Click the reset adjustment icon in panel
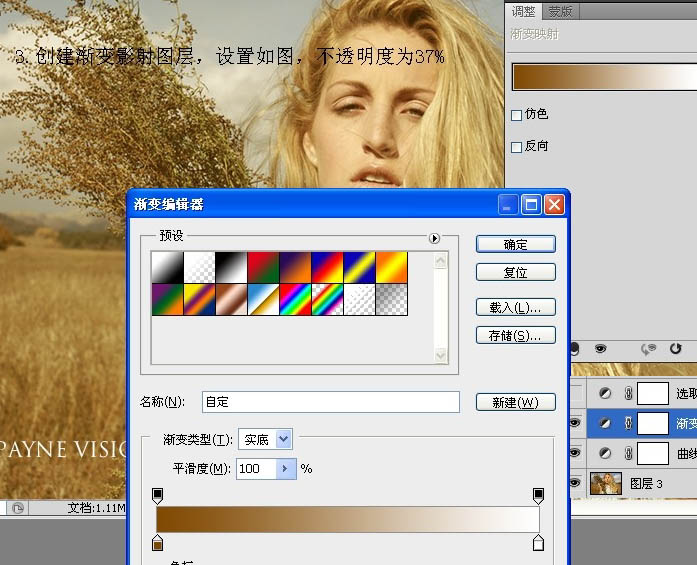 [676, 348]
